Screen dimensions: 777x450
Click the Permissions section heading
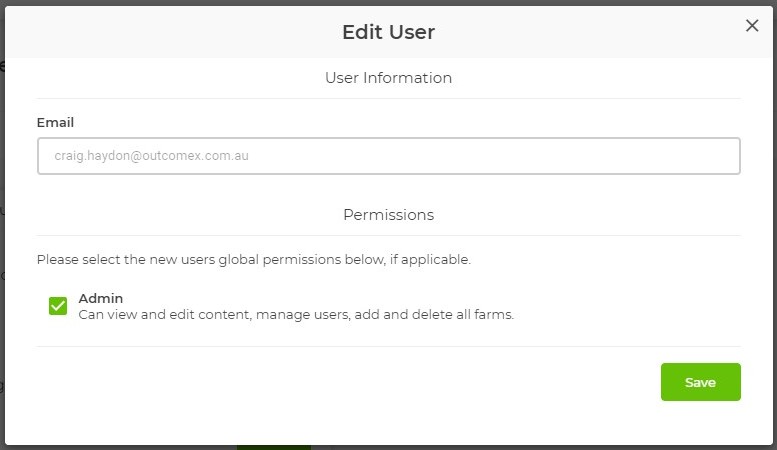click(x=388, y=215)
